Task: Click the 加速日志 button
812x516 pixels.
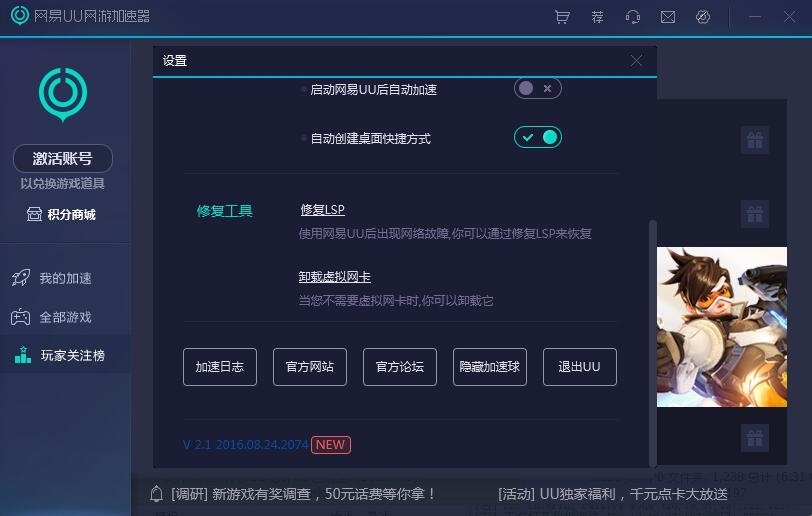Action: click(220, 367)
